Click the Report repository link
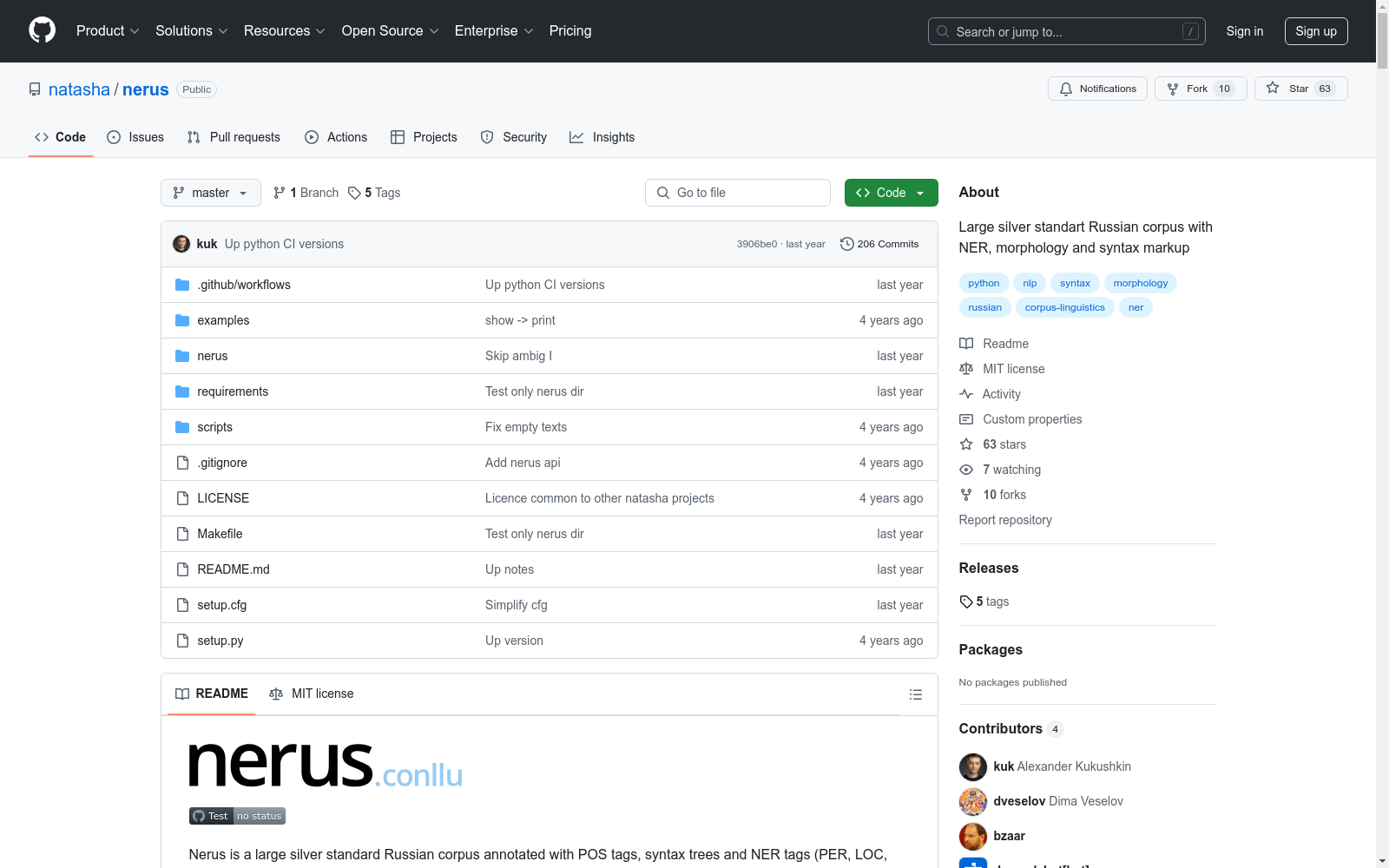Viewport: 1389px width, 868px height. tap(1005, 520)
